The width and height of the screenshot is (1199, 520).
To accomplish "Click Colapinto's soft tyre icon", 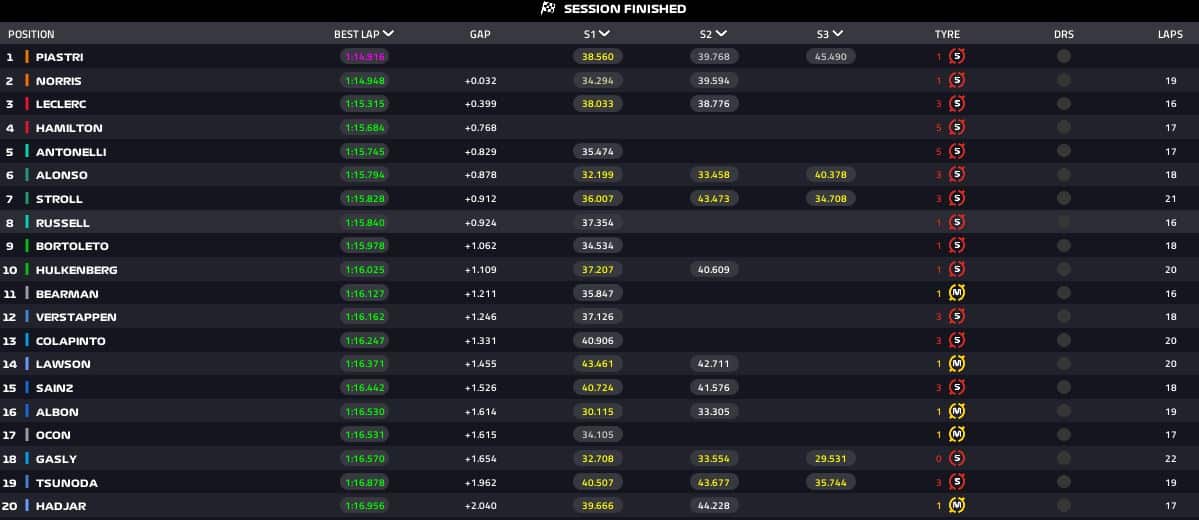I will click(x=957, y=340).
